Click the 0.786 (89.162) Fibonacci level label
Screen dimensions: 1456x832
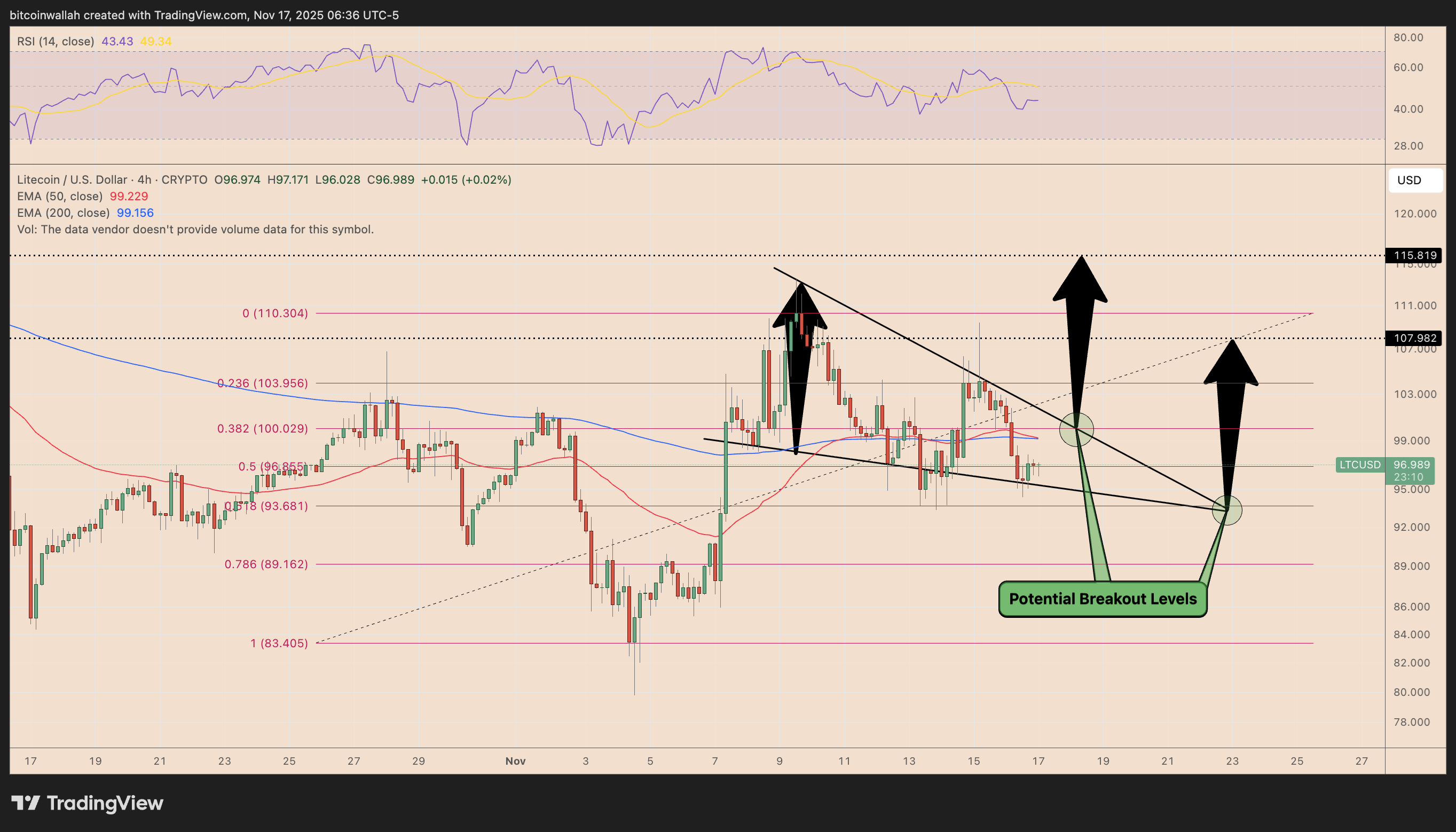tap(265, 564)
